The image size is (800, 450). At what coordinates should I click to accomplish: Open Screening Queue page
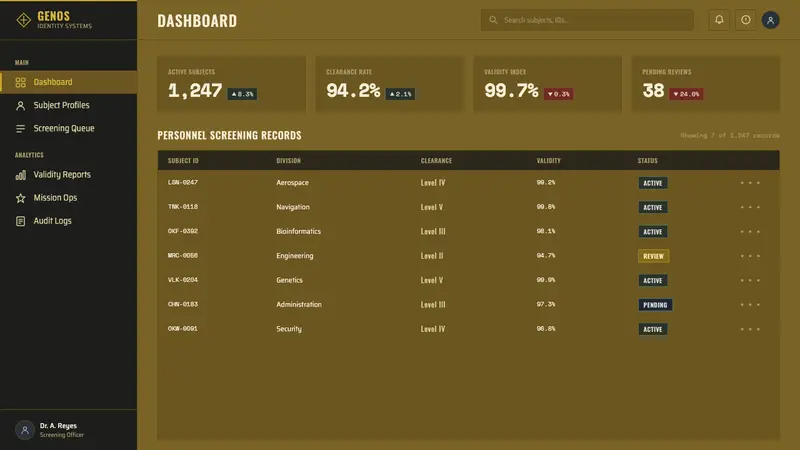click(x=68, y=128)
